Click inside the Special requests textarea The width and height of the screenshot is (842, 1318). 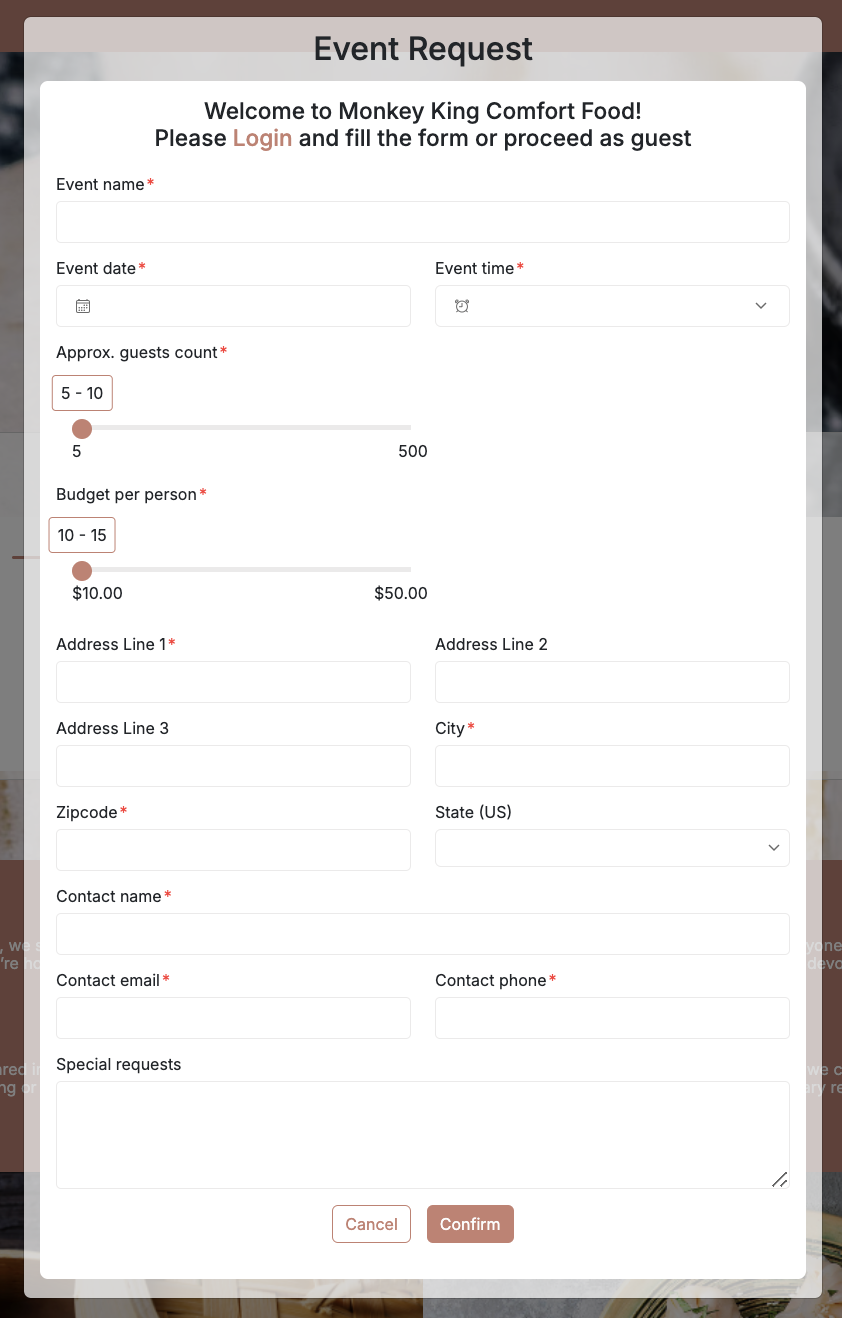click(x=423, y=1135)
